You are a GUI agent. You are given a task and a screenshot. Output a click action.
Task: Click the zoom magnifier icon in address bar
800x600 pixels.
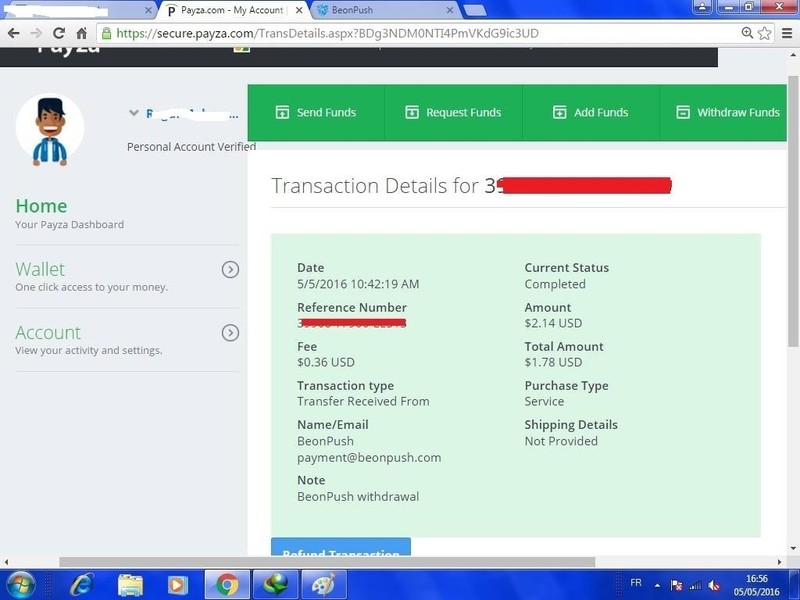tap(747, 33)
